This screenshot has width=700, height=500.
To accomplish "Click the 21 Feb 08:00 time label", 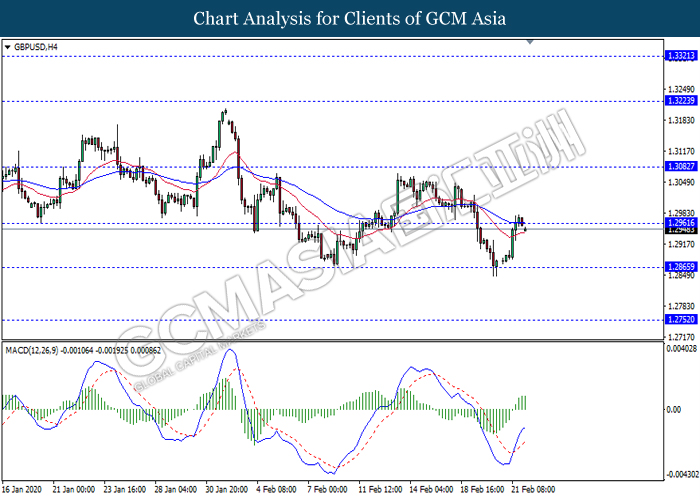I will (533, 490).
